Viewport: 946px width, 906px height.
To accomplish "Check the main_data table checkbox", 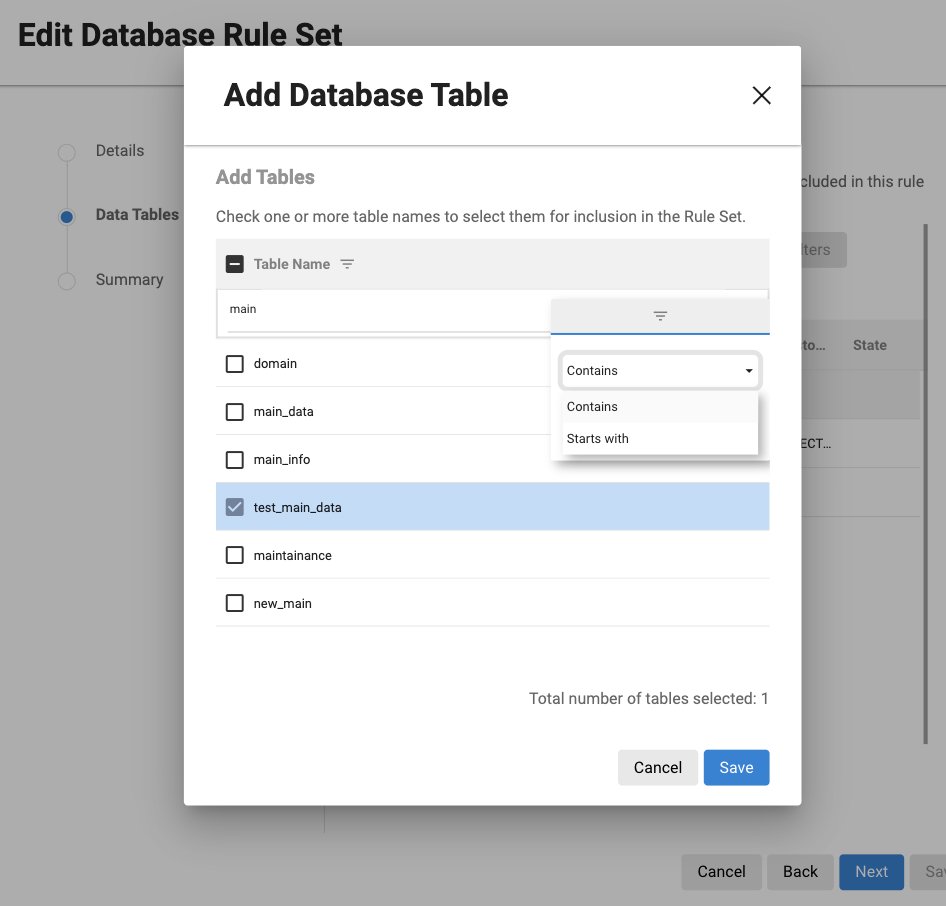I will point(235,412).
